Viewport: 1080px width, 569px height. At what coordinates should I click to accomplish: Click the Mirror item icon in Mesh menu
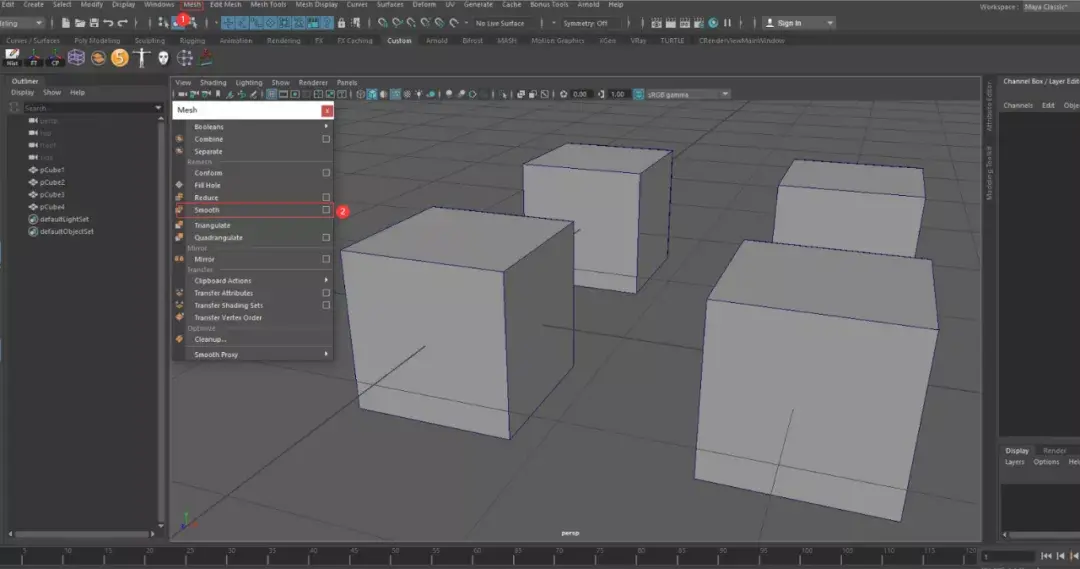[179, 259]
